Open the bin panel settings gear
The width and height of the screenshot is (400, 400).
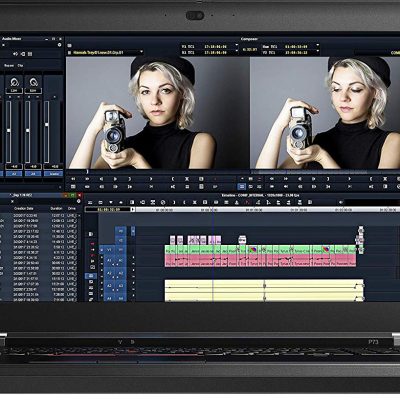pos(79,201)
